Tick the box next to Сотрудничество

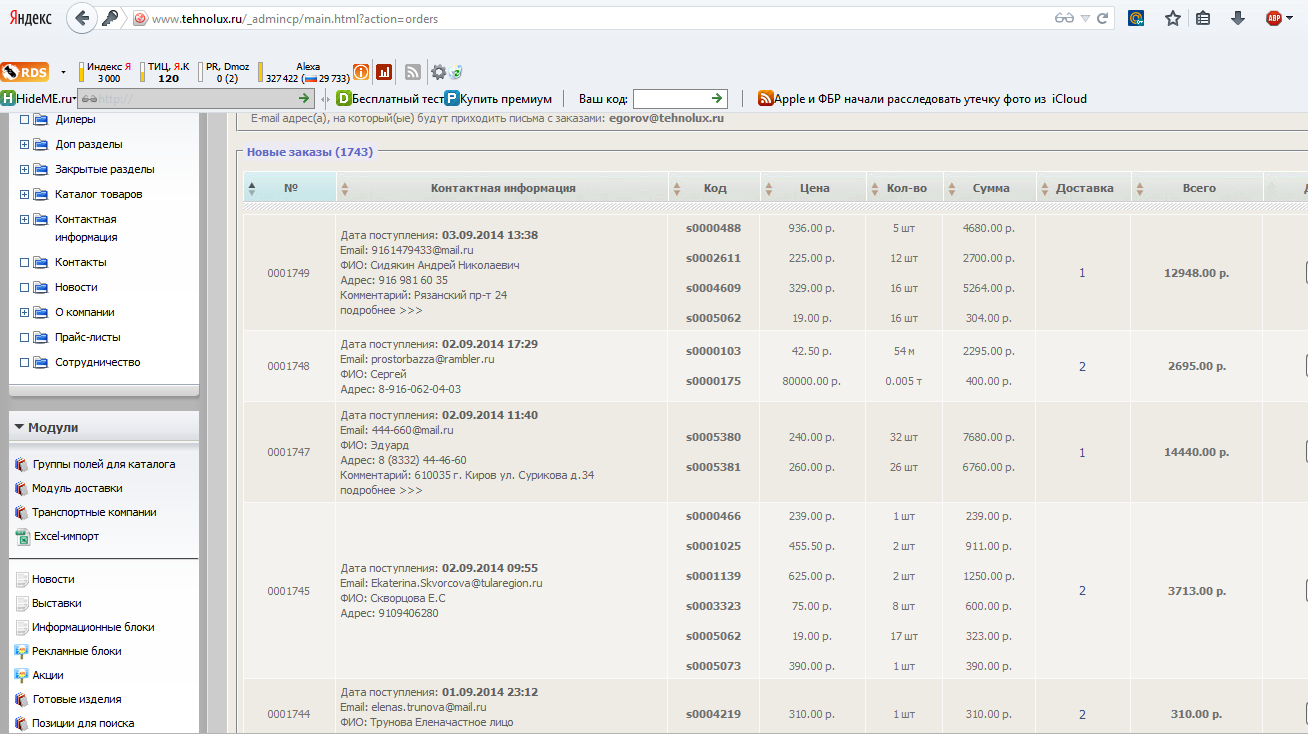click(x=24, y=363)
